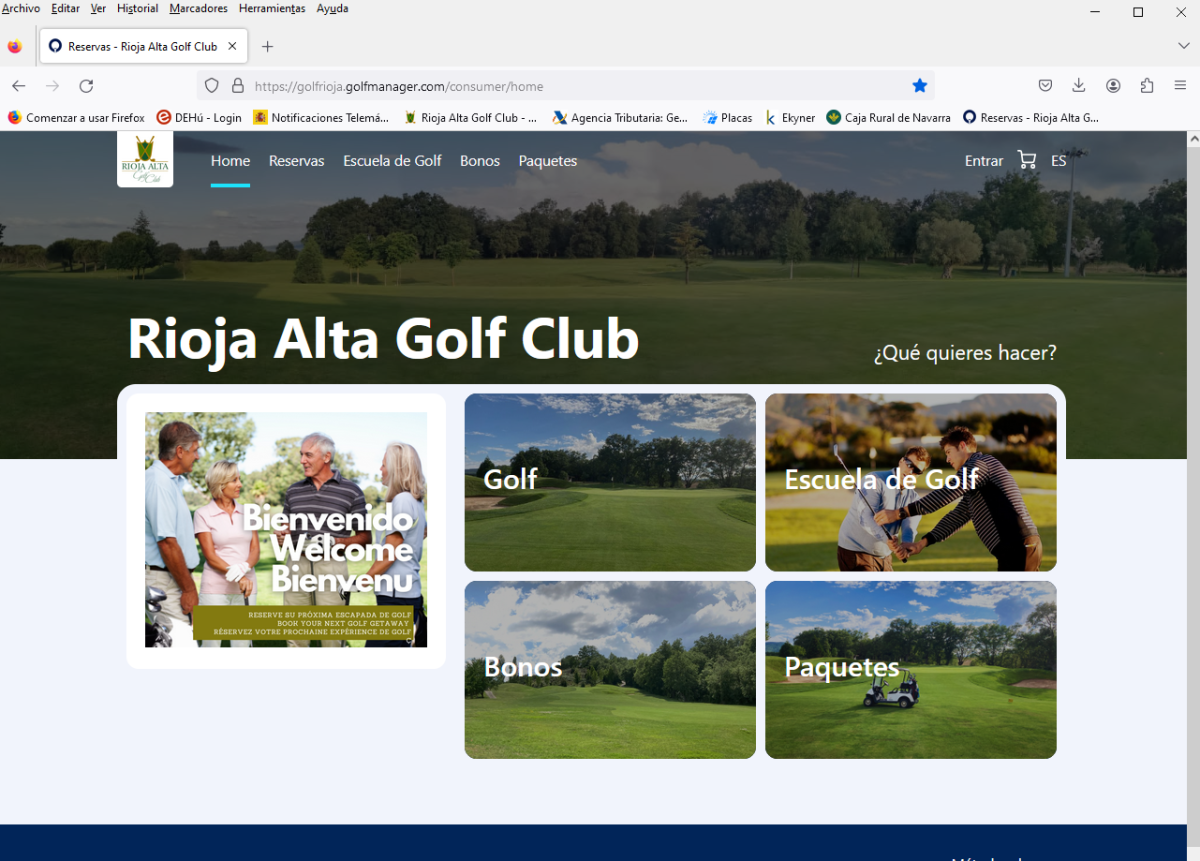
Task: Open the Historial menu
Action: click(137, 8)
